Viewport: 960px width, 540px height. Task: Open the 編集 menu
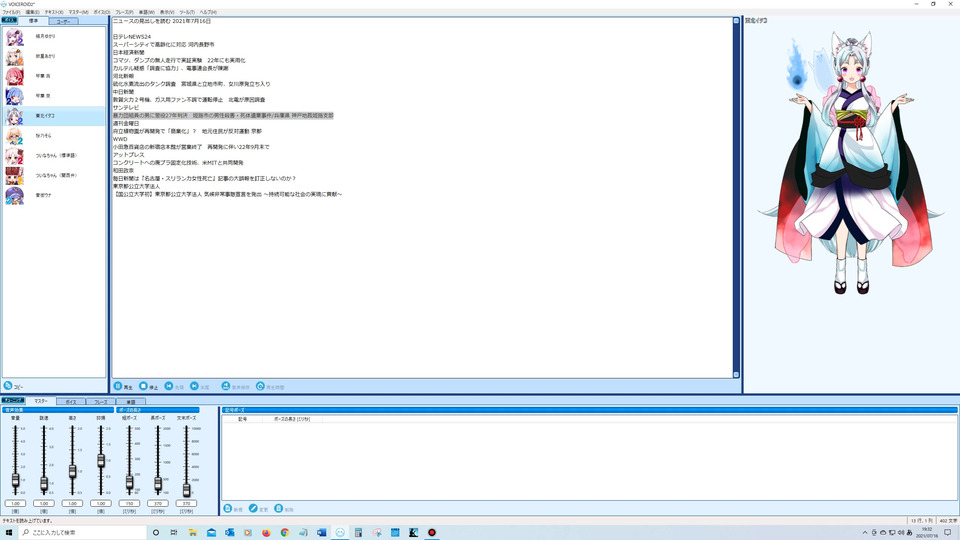tap(32, 12)
